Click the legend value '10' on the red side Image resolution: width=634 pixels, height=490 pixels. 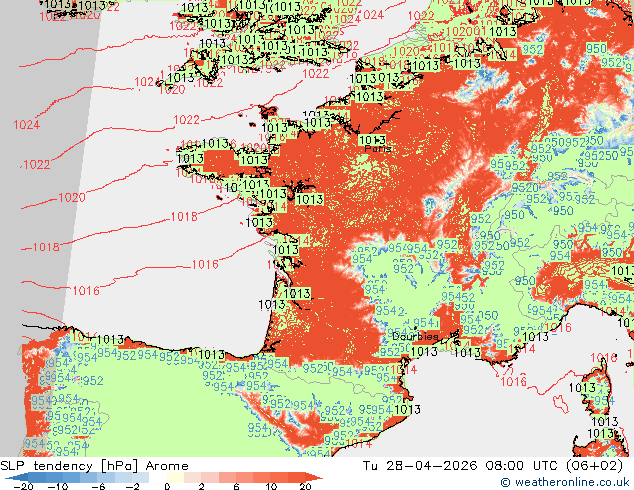coord(271,486)
